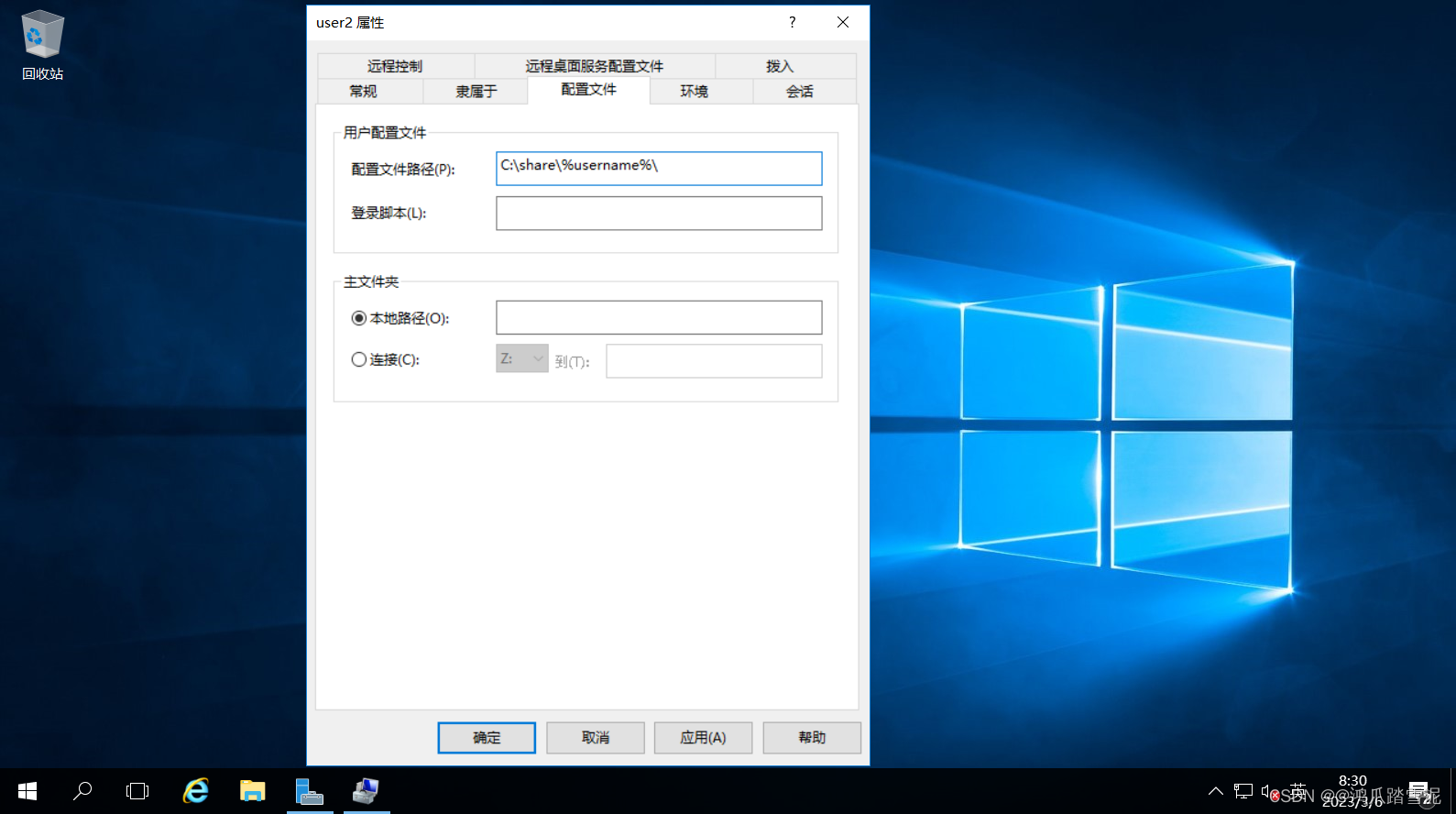The width and height of the screenshot is (1456, 814).
Task: Launch Internet Explorer from the taskbar
Action: tap(195, 791)
